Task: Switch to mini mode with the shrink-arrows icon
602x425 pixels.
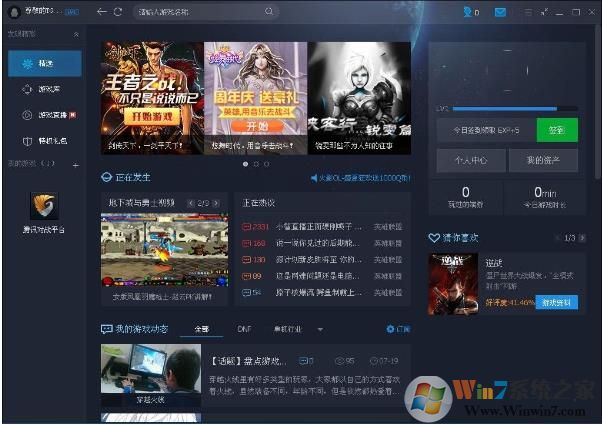Action: (x=544, y=12)
